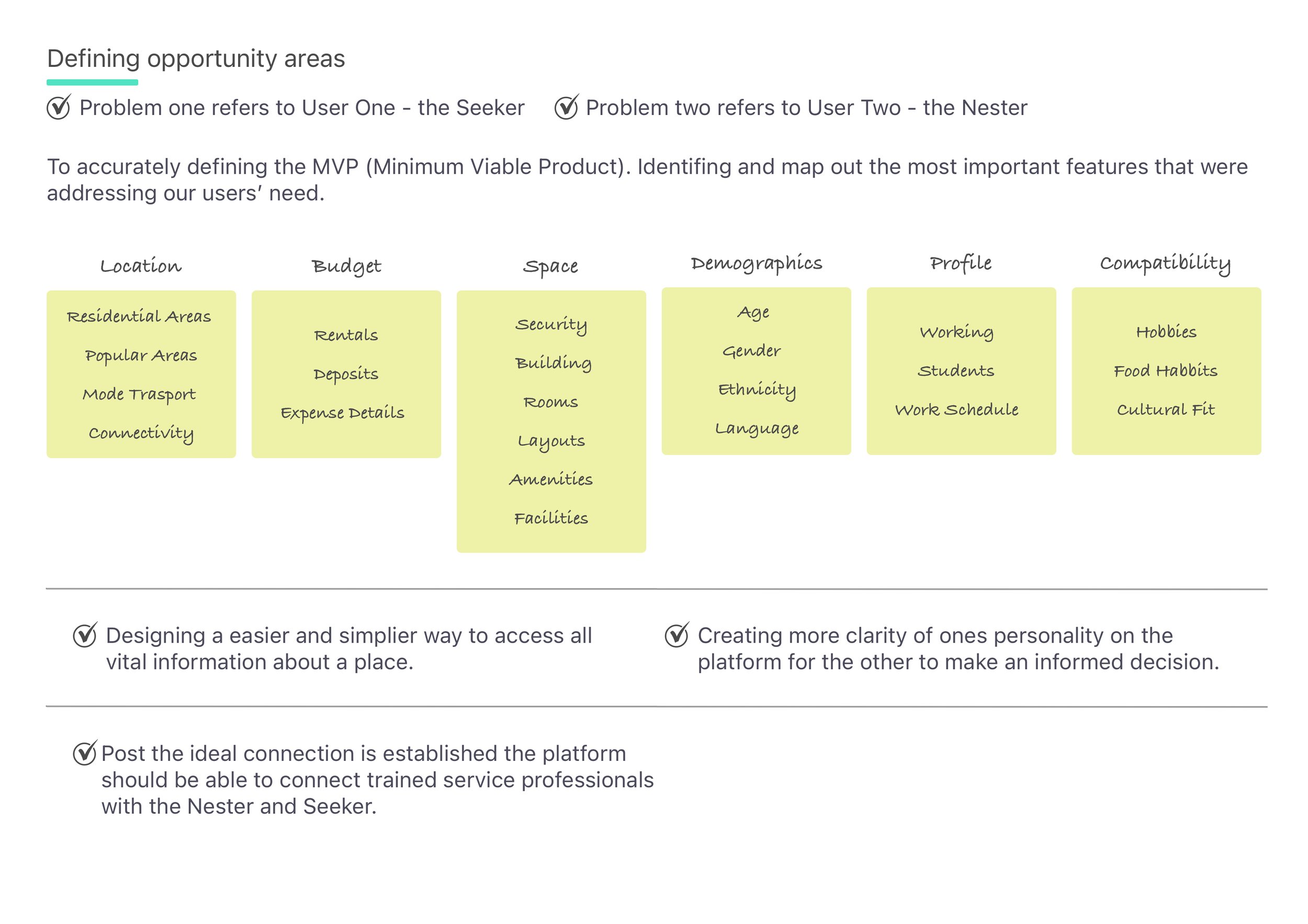Click the checkmark icon beside Problem two

567,107
